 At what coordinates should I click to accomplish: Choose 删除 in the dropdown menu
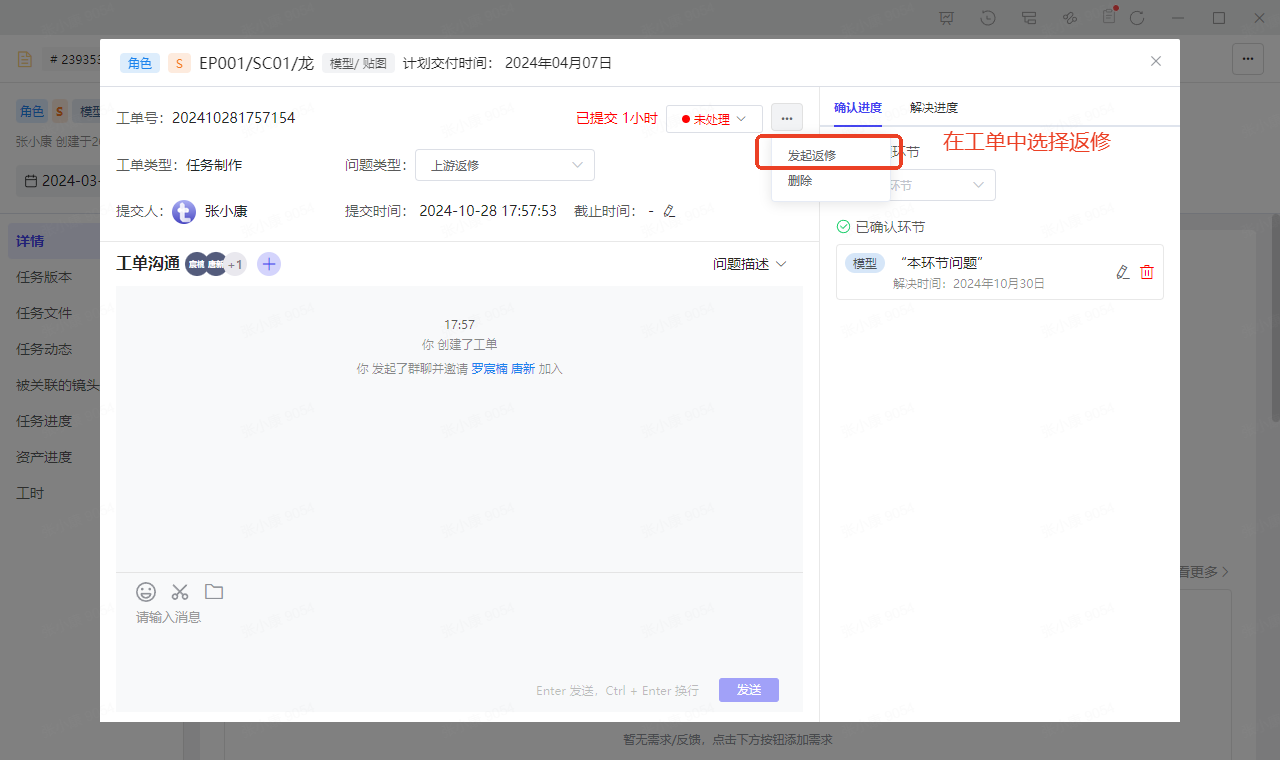pyautogui.click(x=800, y=181)
